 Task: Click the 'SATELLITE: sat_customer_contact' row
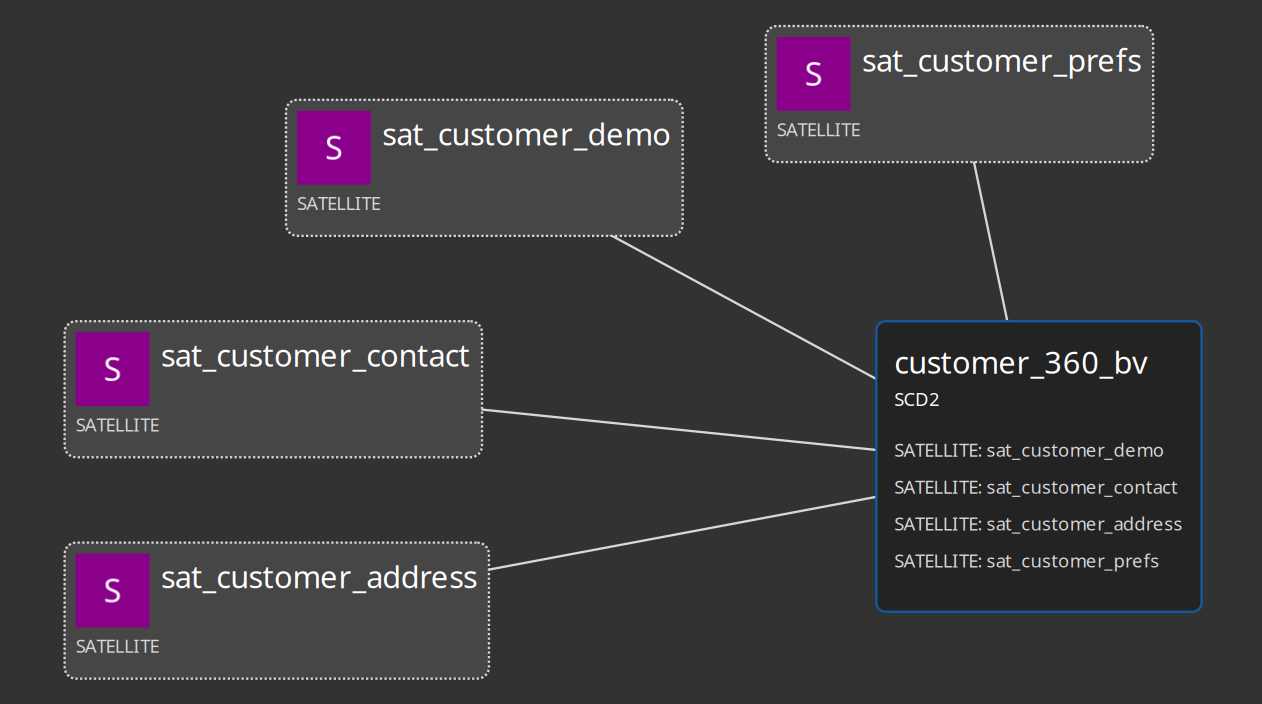[1036, 488]
